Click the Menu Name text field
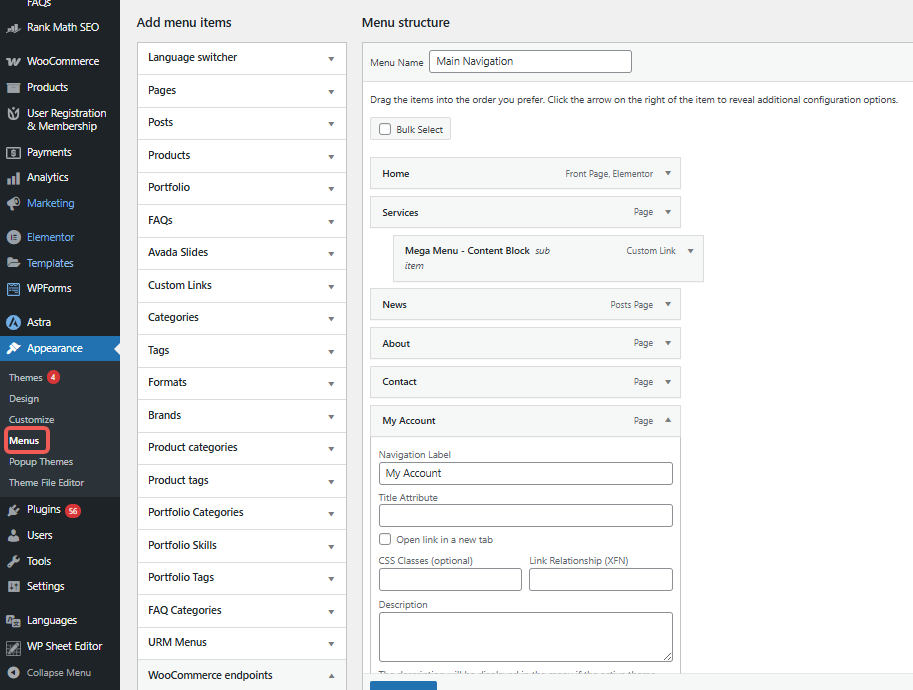Image resolution: width=913 pixels, height=690 pixels. pos(530,61)
